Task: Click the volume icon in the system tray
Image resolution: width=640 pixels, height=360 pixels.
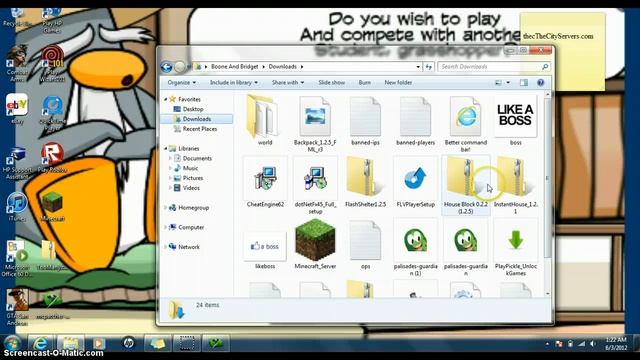Action: [592, 344]
